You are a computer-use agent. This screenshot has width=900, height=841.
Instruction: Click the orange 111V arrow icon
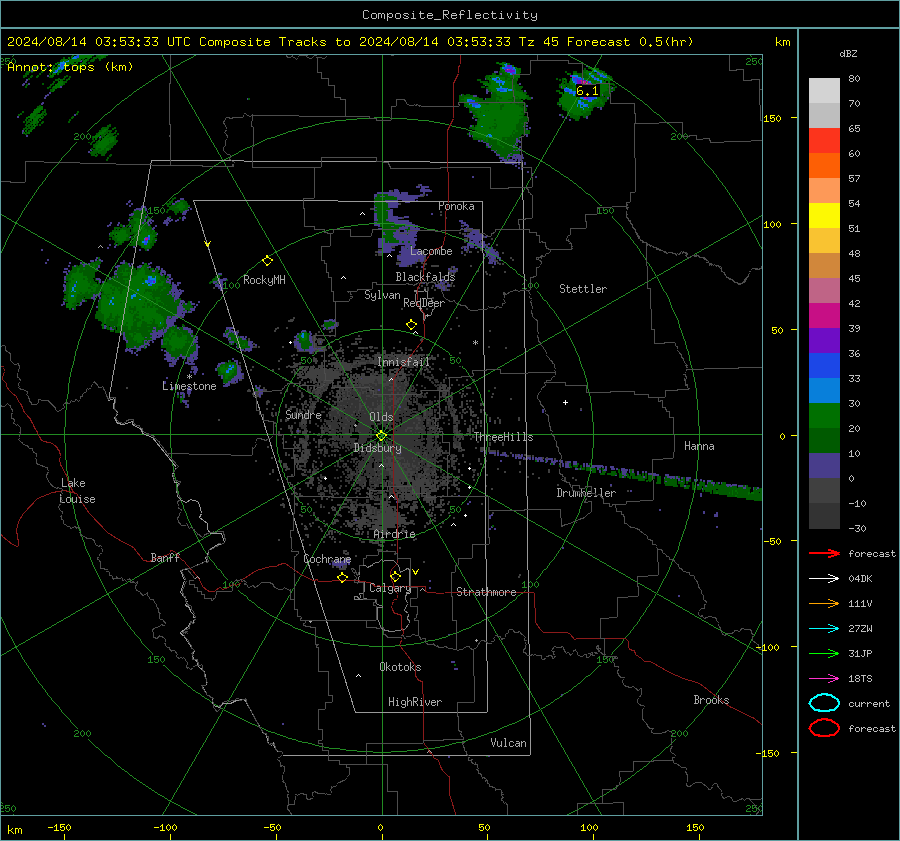[824, 603]
